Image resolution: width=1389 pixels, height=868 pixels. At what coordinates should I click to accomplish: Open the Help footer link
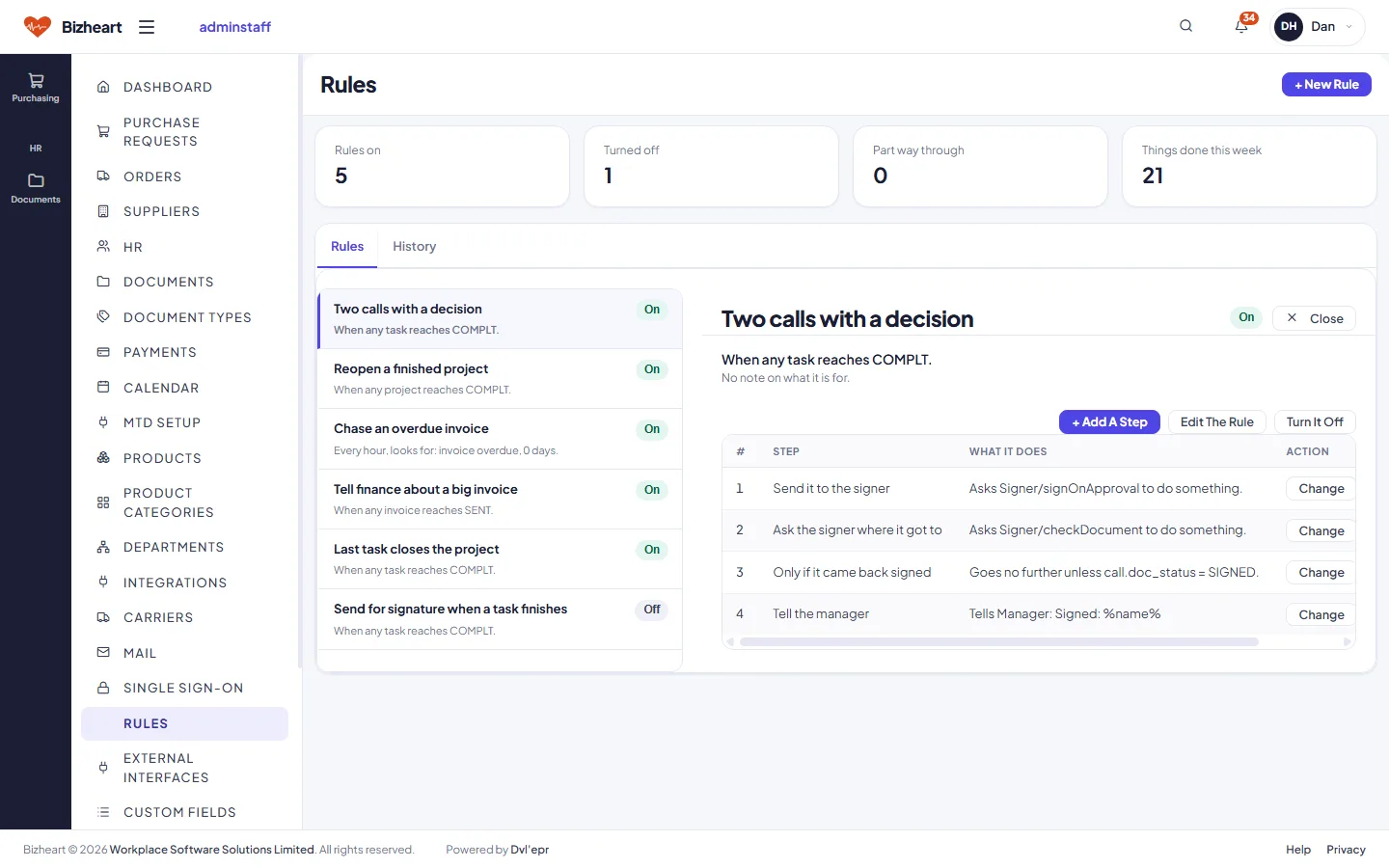[x=1298, y=850]
